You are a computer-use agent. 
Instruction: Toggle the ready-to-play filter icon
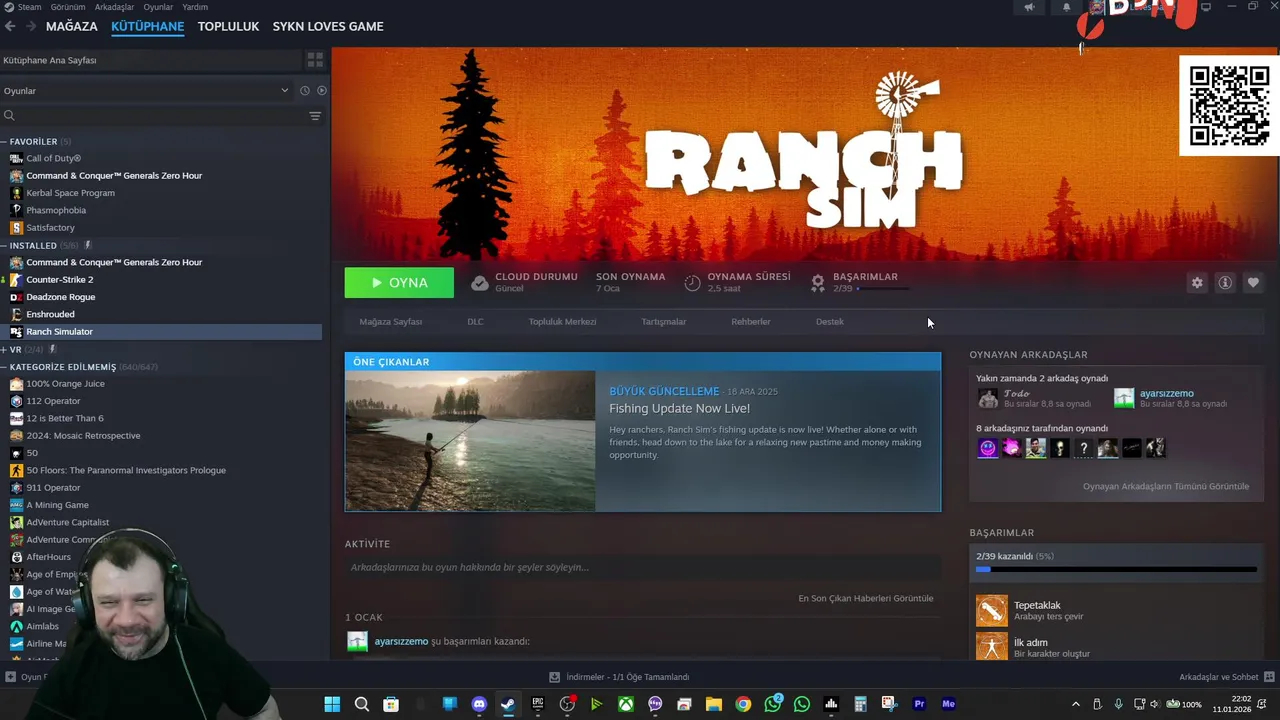tap(322, 90)
